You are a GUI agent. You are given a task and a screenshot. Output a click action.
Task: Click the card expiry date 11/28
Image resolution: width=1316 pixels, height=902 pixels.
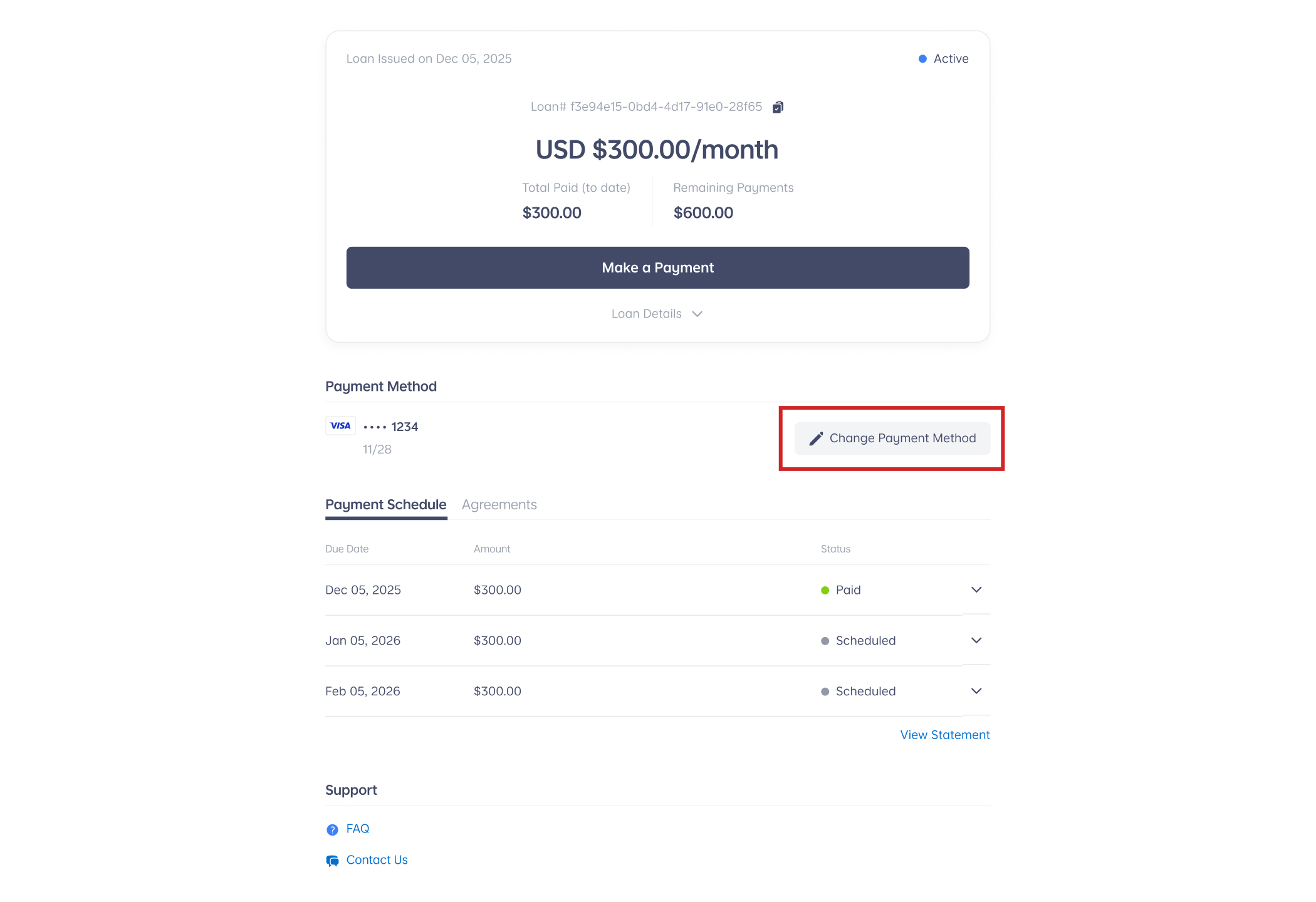[376, 449]
